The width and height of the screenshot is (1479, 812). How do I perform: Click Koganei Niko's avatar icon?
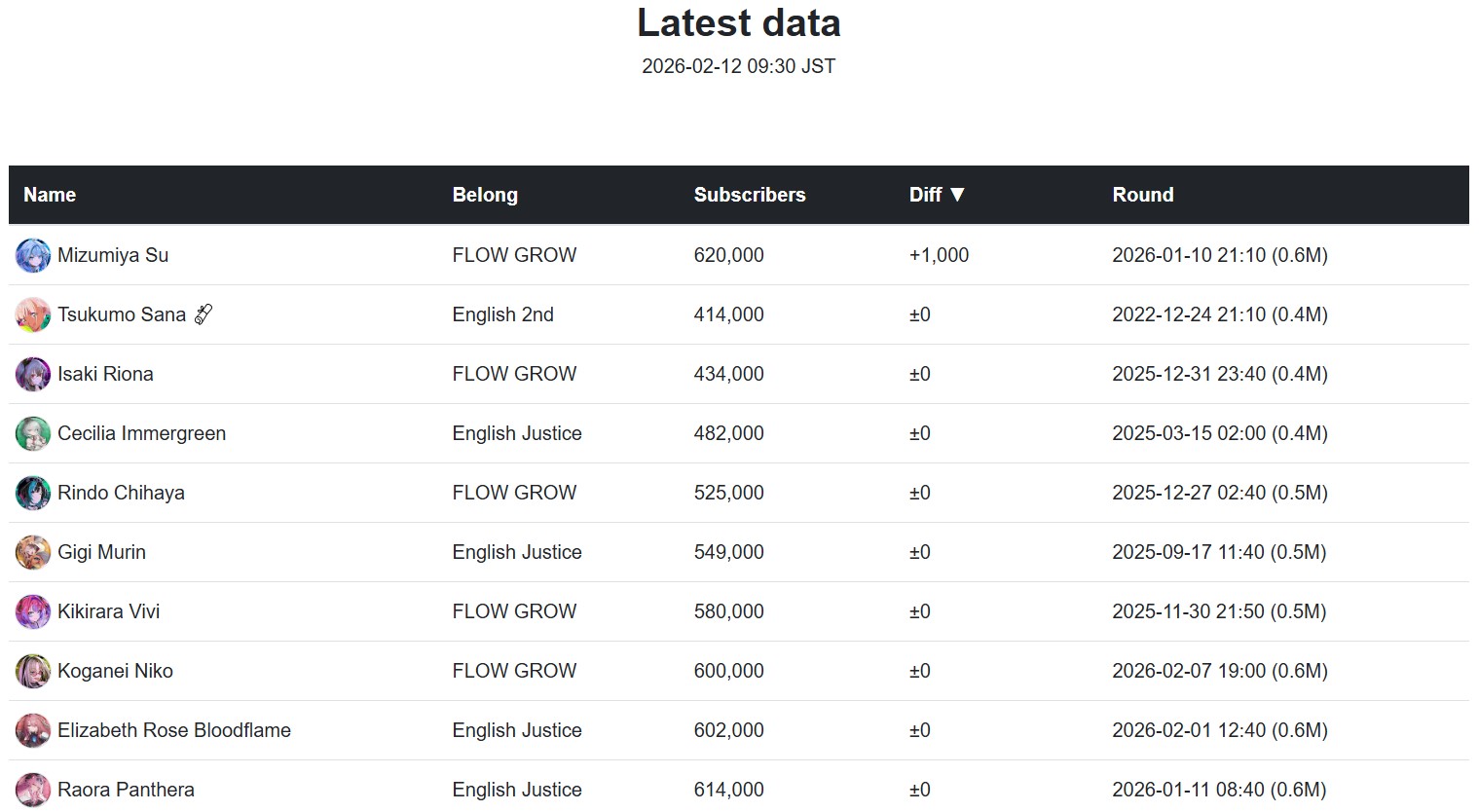pyautogui.click(x=33, y=672)
